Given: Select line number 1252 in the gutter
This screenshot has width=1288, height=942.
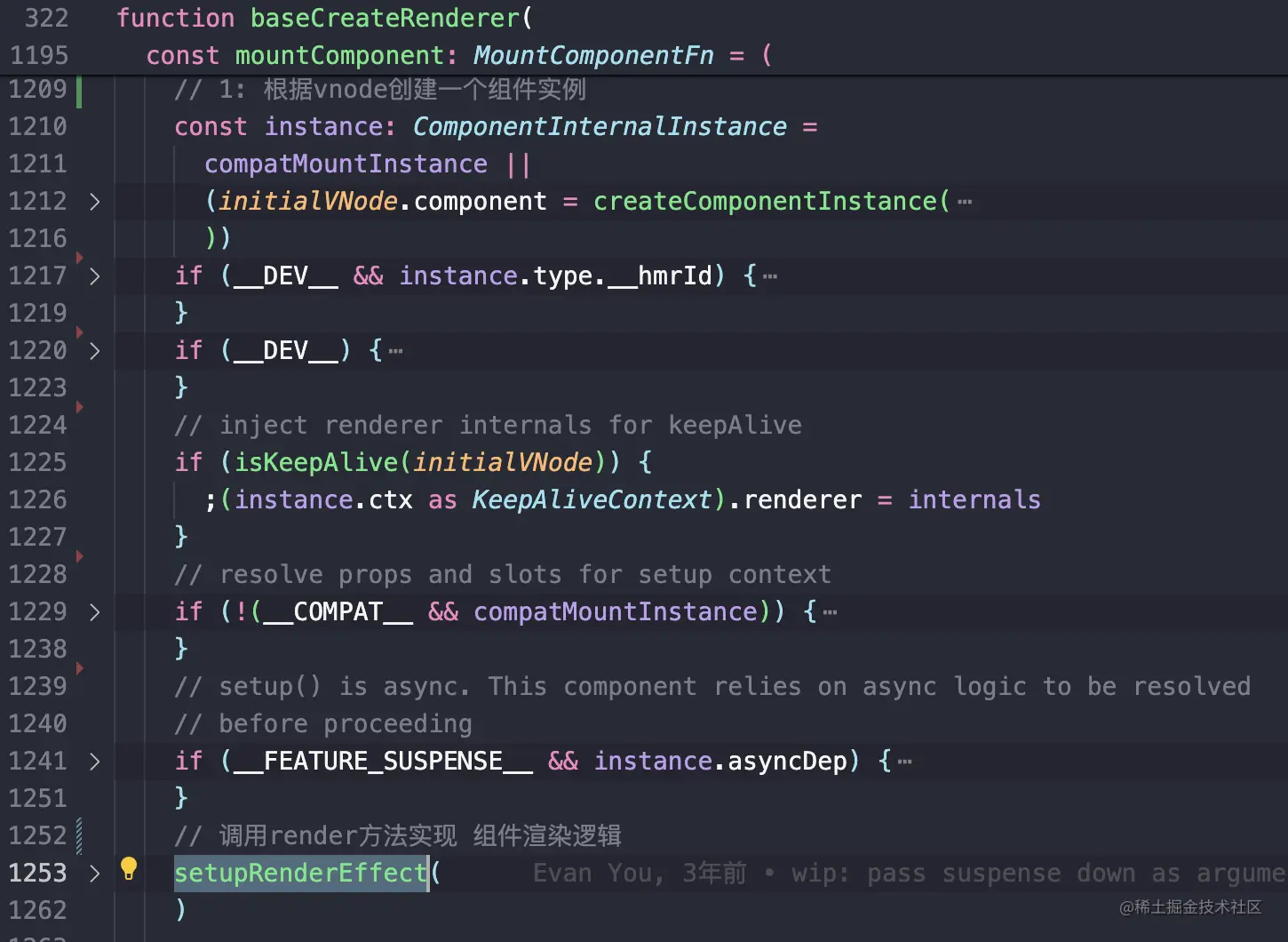Looking at the screenshot, I should 37,836.
